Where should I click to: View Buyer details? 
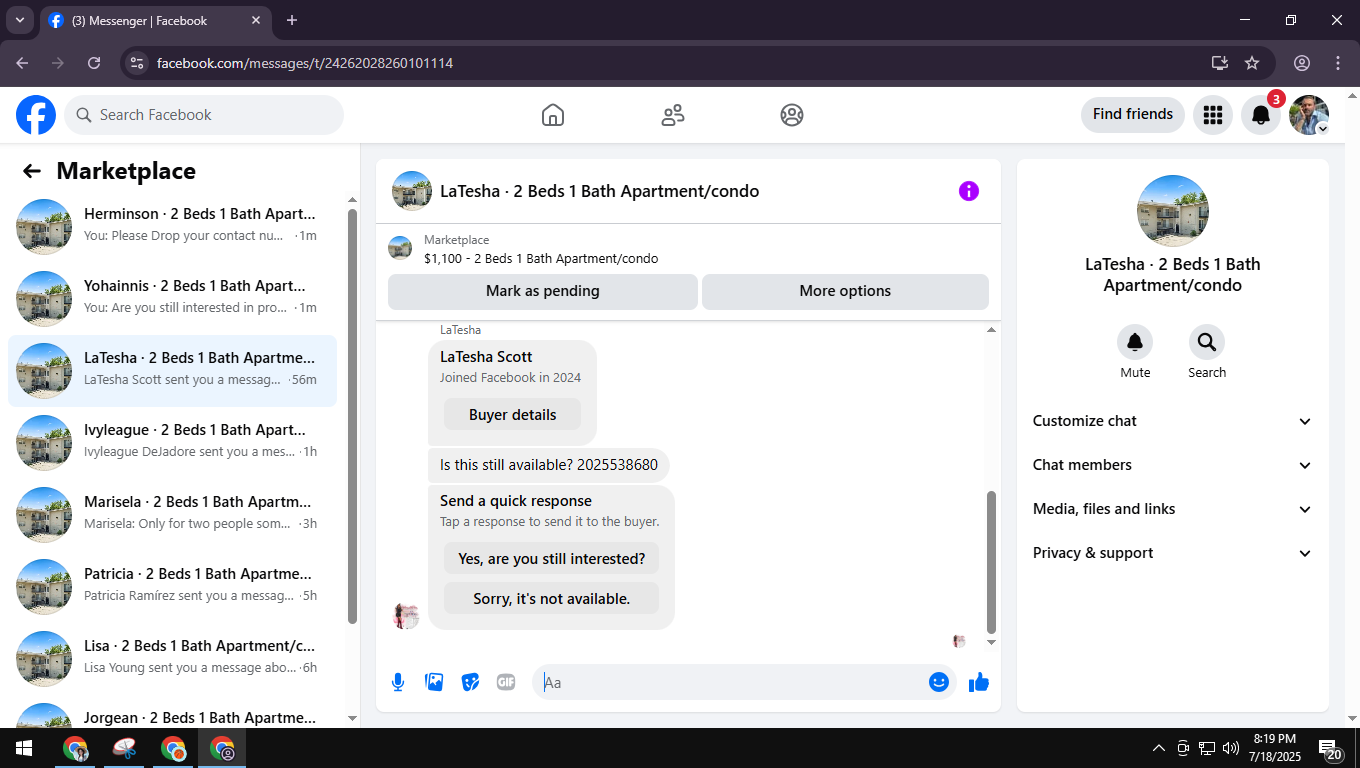click(x=512, y=415)
